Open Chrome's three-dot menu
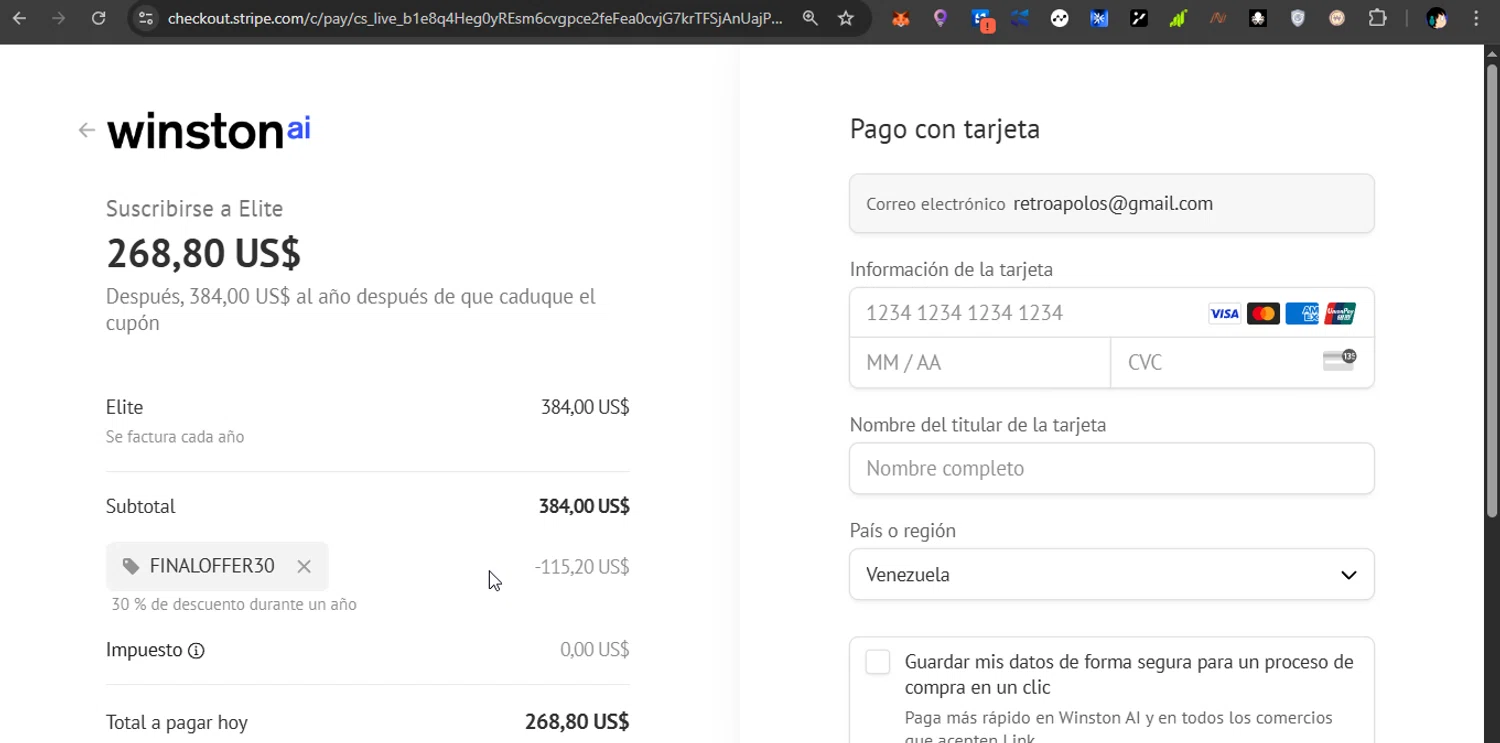The height and width of the screenshot is (743, 1500). pyautogui.click(x=1477, y=18)
